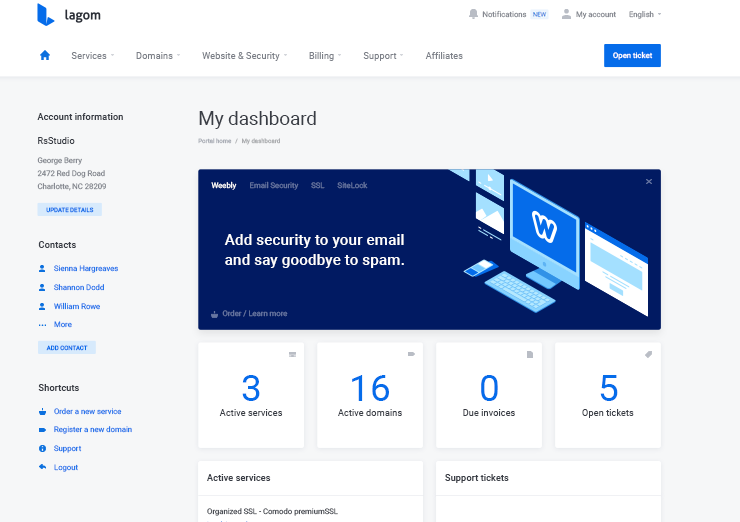
Task: Switch to the SSL banner tab
Action: click(318, 185)
